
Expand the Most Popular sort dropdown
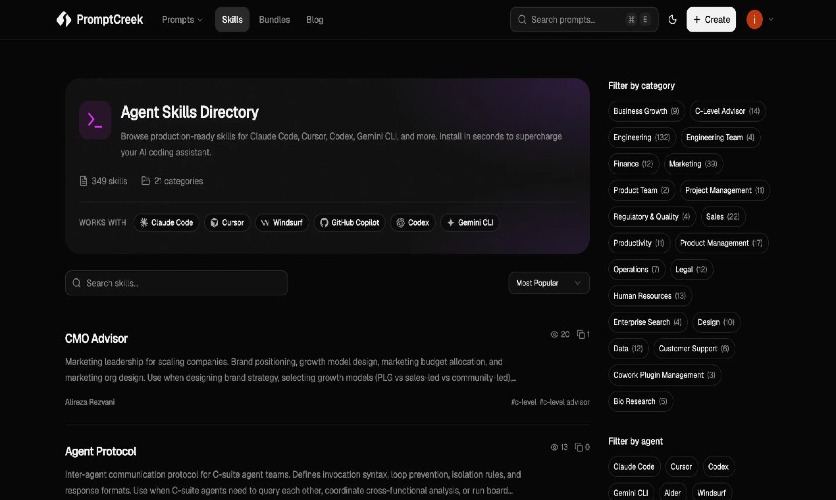tap(548, 283)
